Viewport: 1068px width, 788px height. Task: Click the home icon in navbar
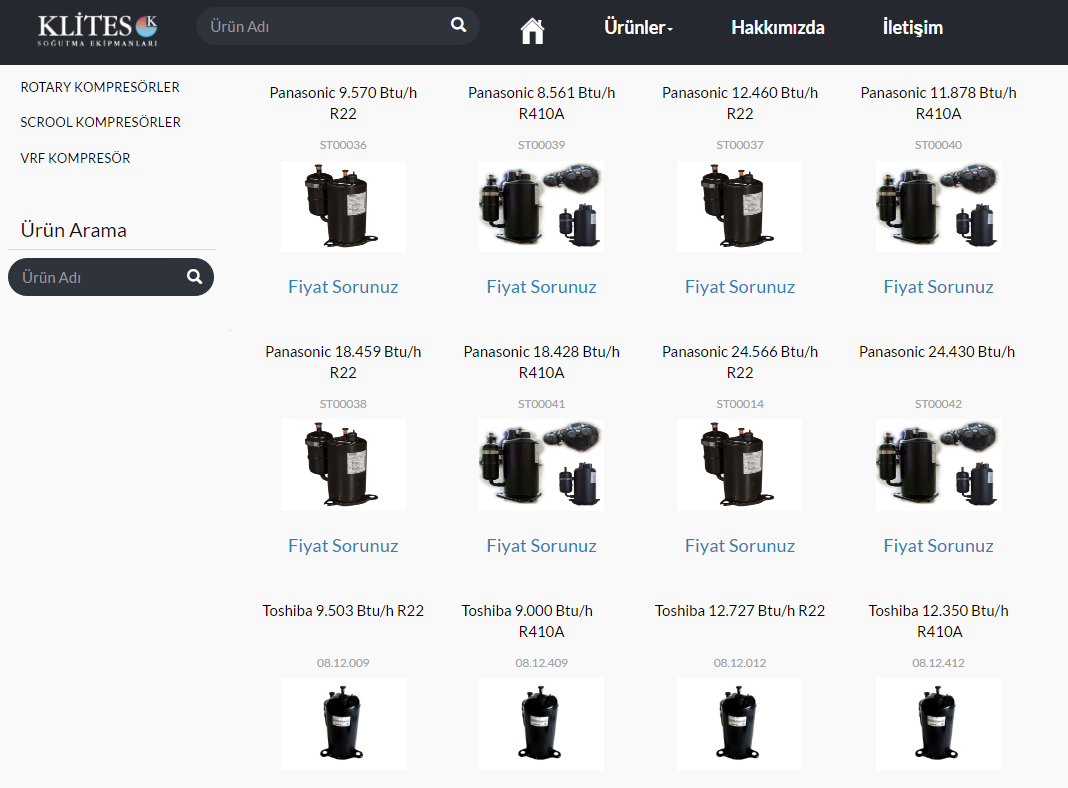[x=532, y=31]
